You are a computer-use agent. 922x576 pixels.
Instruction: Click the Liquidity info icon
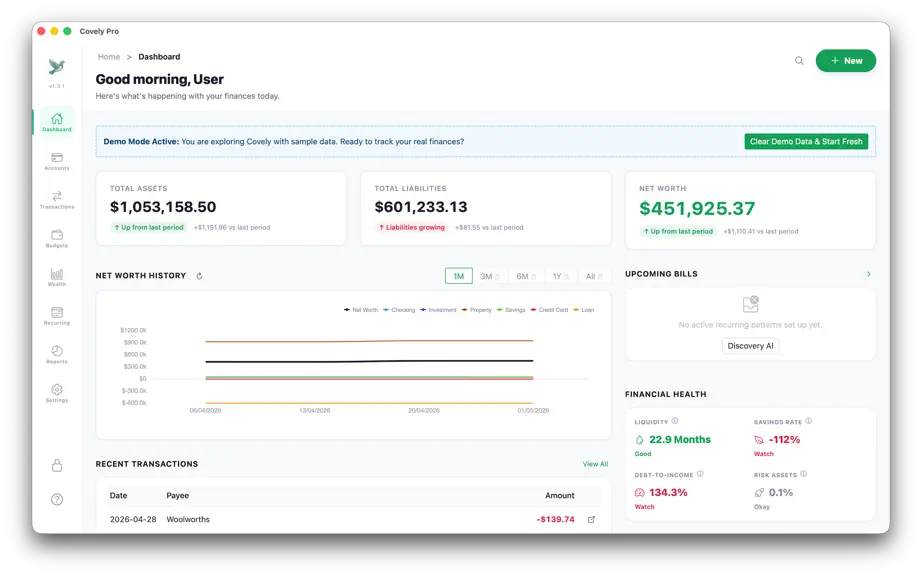[675, 421]
